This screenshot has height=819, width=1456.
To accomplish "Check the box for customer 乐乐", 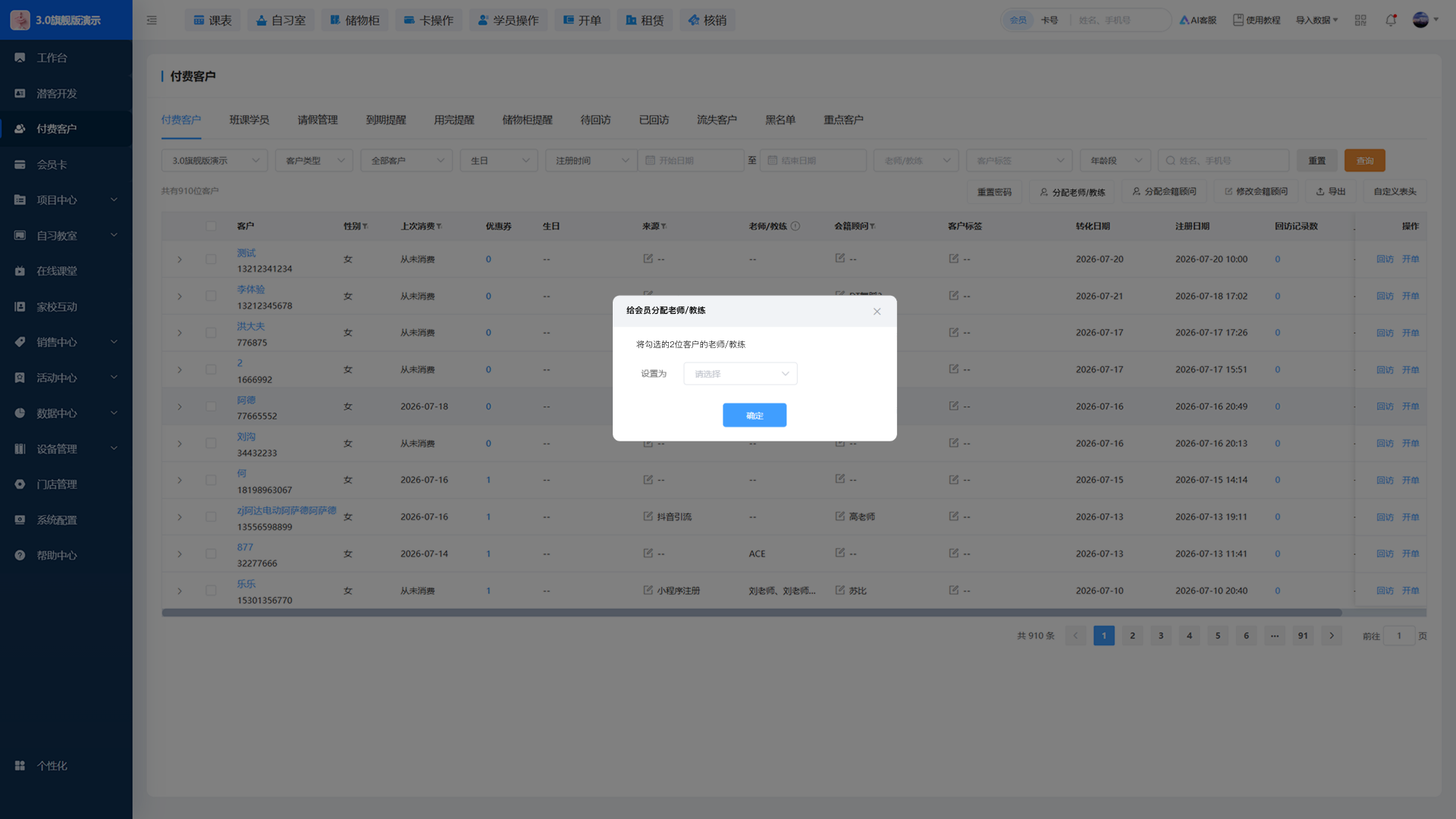I will pyautogui.click(x=211, y=591).
